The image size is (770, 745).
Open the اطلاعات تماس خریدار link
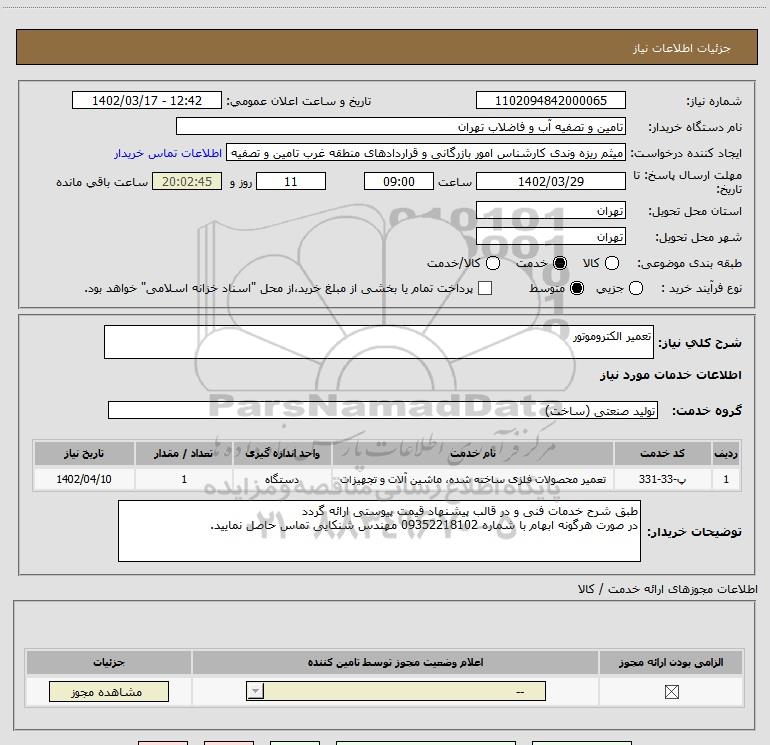(168, 153)
